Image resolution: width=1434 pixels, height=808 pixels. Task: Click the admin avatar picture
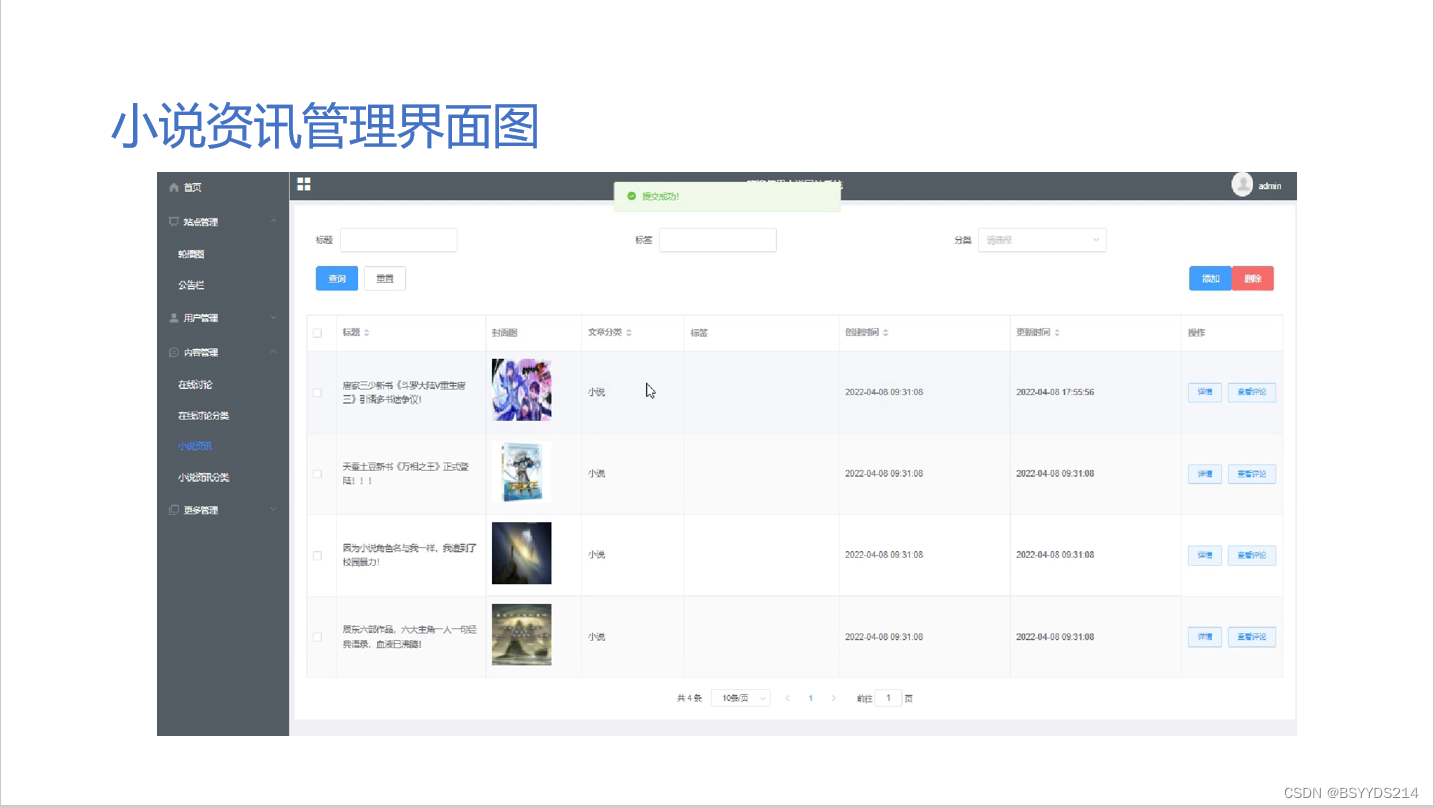pyautogui.click(x=1242, y=185)
